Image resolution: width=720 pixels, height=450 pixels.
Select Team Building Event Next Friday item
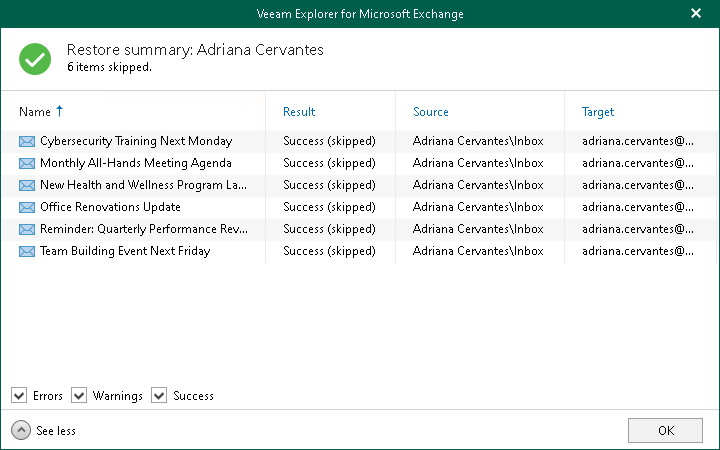pyautogui.click(x=125, y=251)
